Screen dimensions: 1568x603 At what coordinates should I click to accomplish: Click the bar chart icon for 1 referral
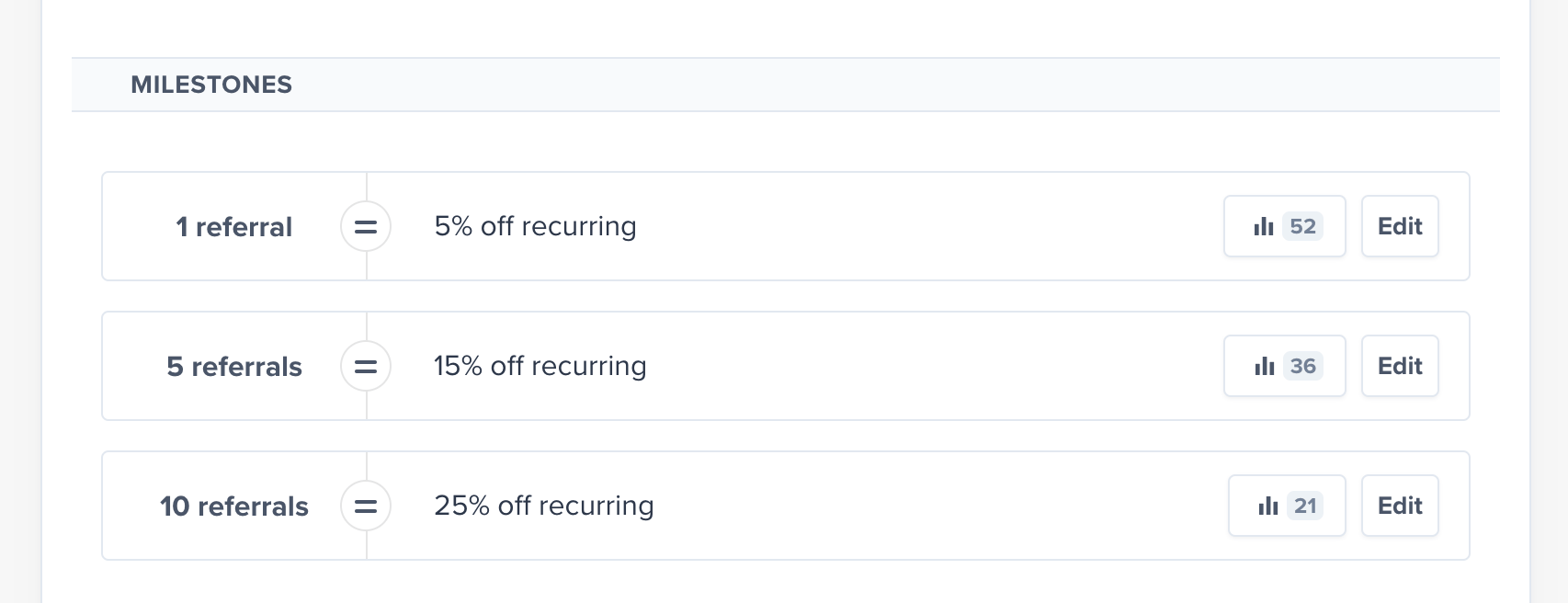tap(1264, 226)
